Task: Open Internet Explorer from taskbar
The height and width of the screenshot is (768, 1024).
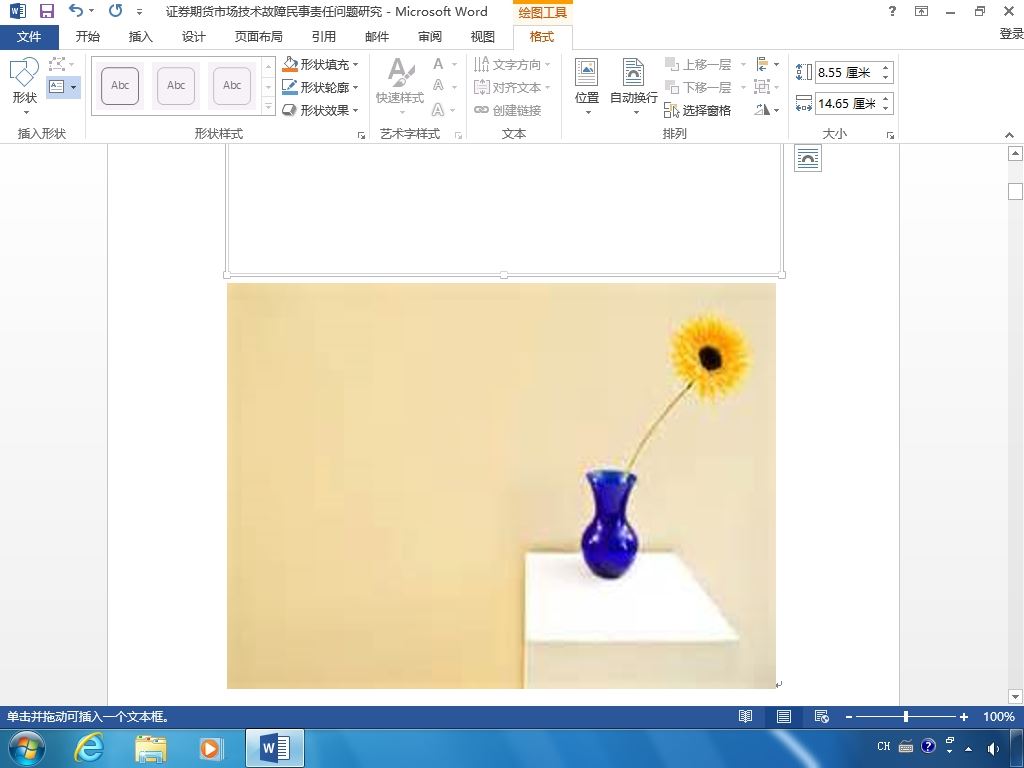Action: (x=89, y=748)
